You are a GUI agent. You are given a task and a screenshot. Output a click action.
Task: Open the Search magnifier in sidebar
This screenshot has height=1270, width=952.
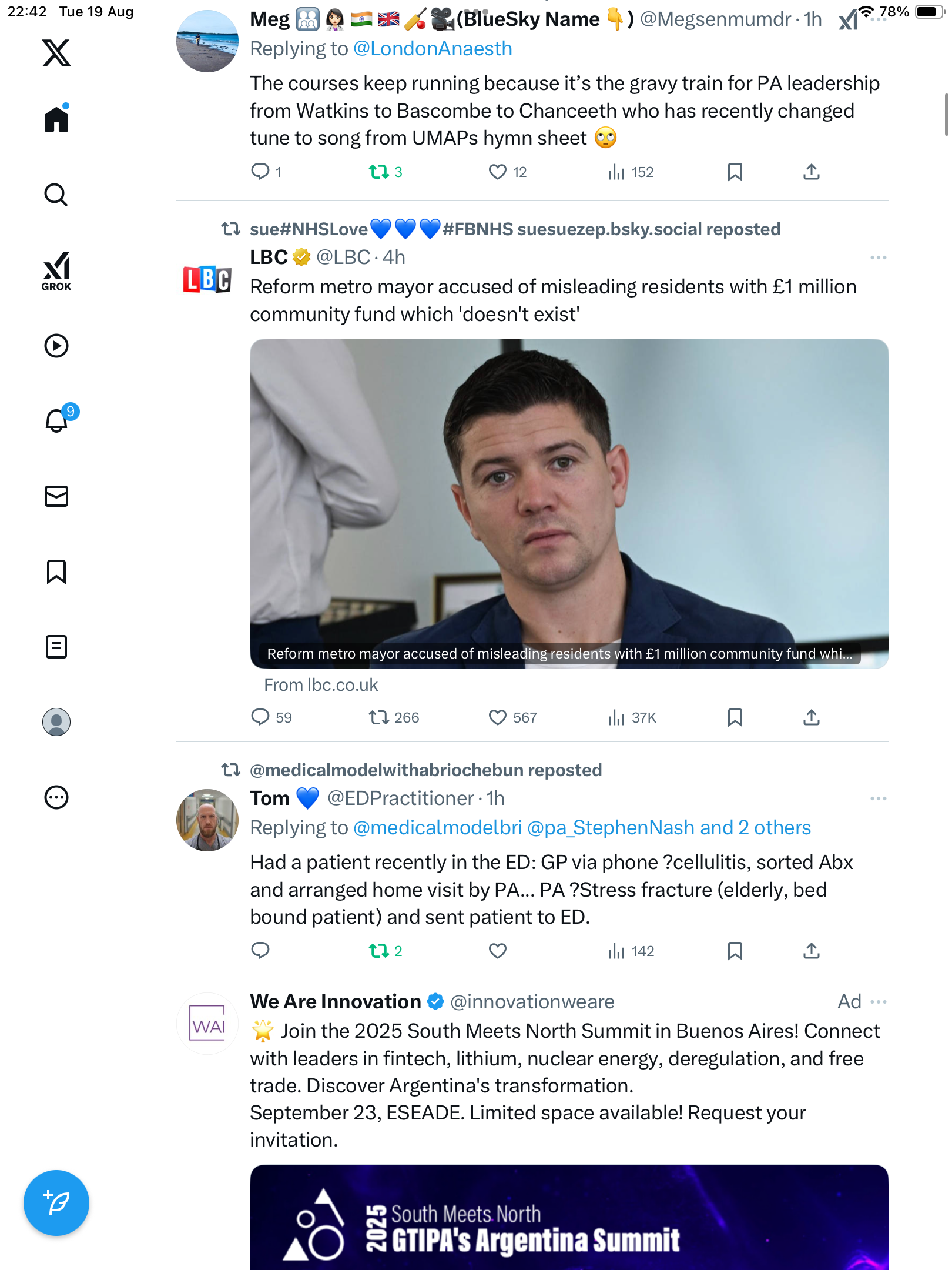click(56, 195)
